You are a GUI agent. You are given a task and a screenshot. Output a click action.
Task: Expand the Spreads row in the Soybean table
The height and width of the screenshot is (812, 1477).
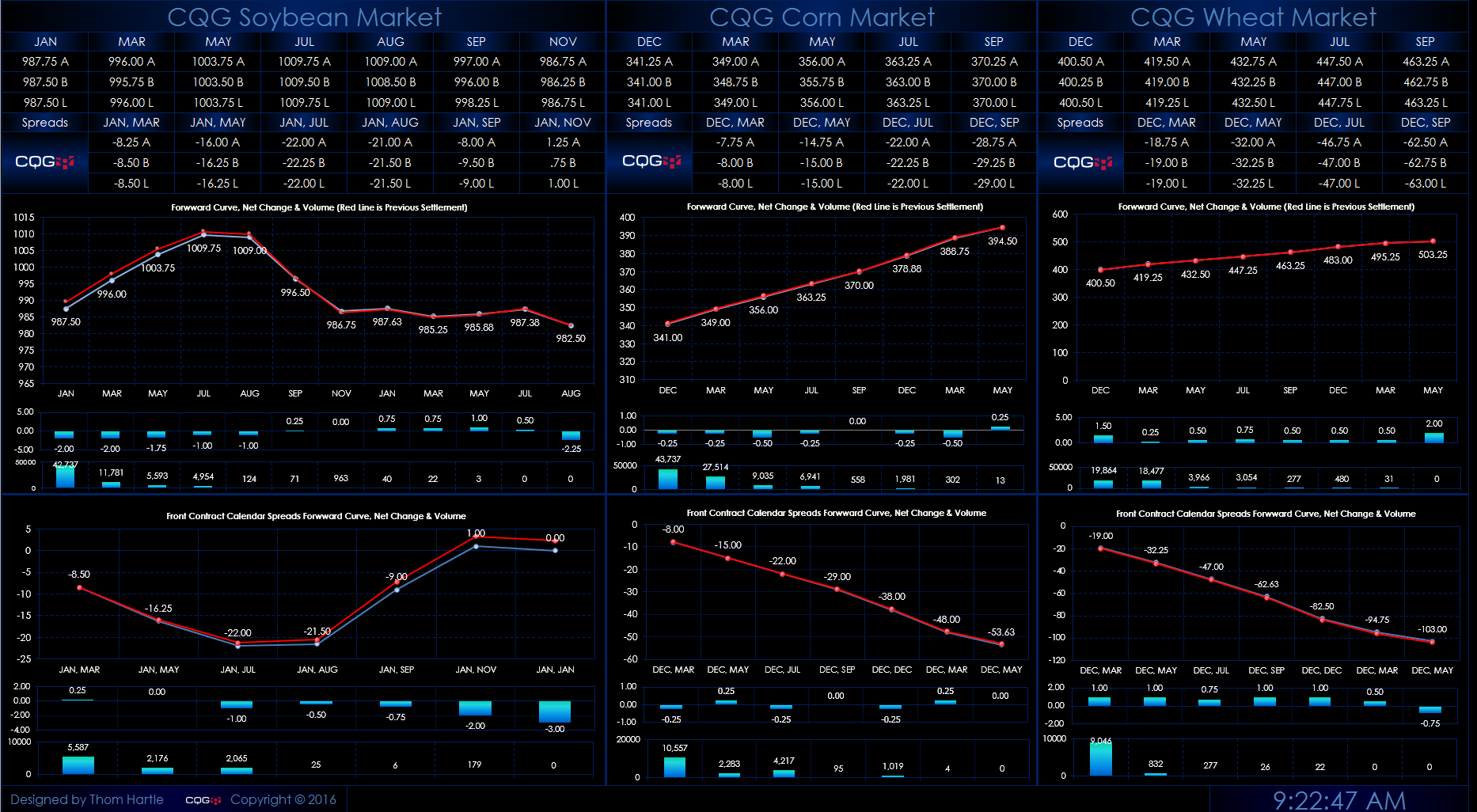tap(44, 122)
